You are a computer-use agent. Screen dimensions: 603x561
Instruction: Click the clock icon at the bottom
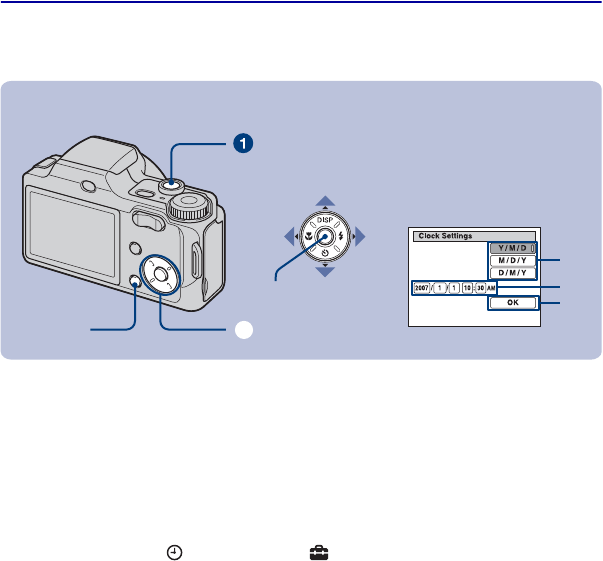(x=175, y=553)
